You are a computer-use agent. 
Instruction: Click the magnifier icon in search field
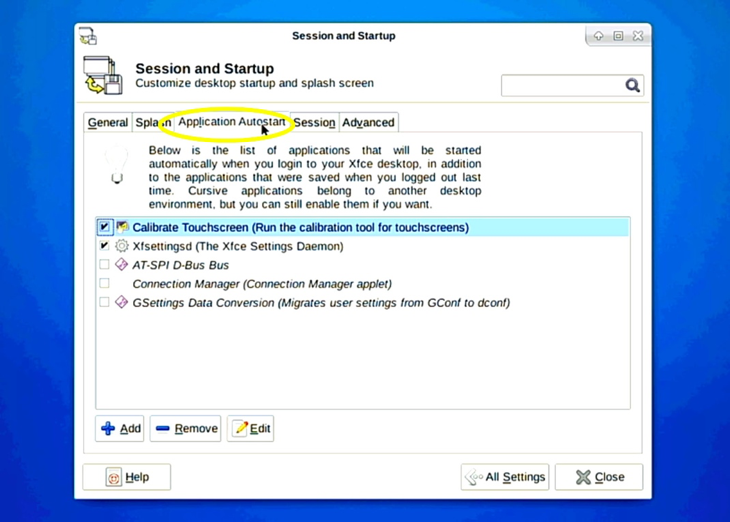coord(632,86)
